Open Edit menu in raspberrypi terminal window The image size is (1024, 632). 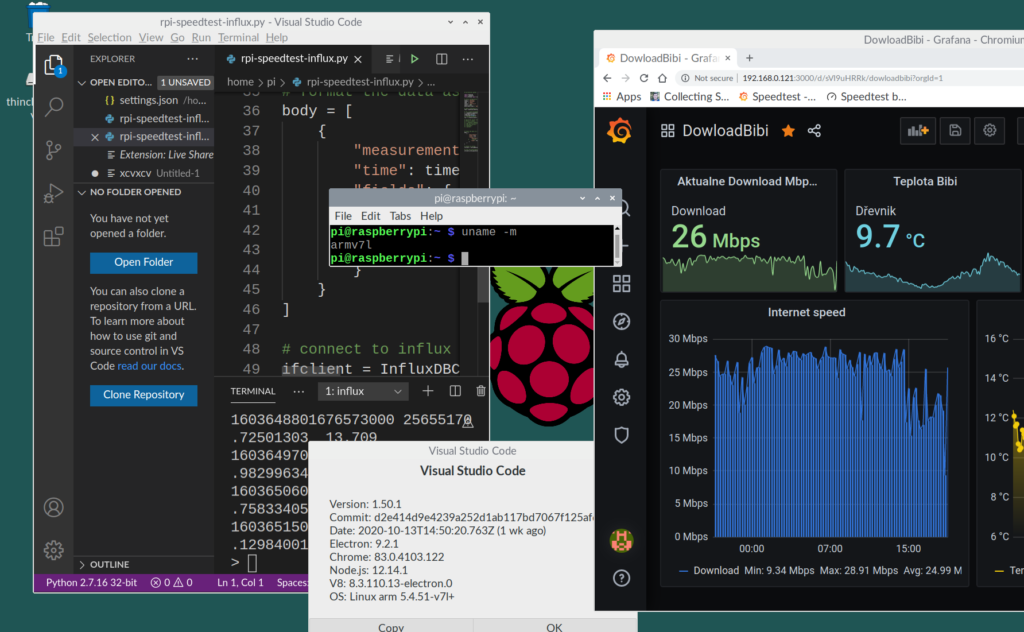tap(370, 215)
